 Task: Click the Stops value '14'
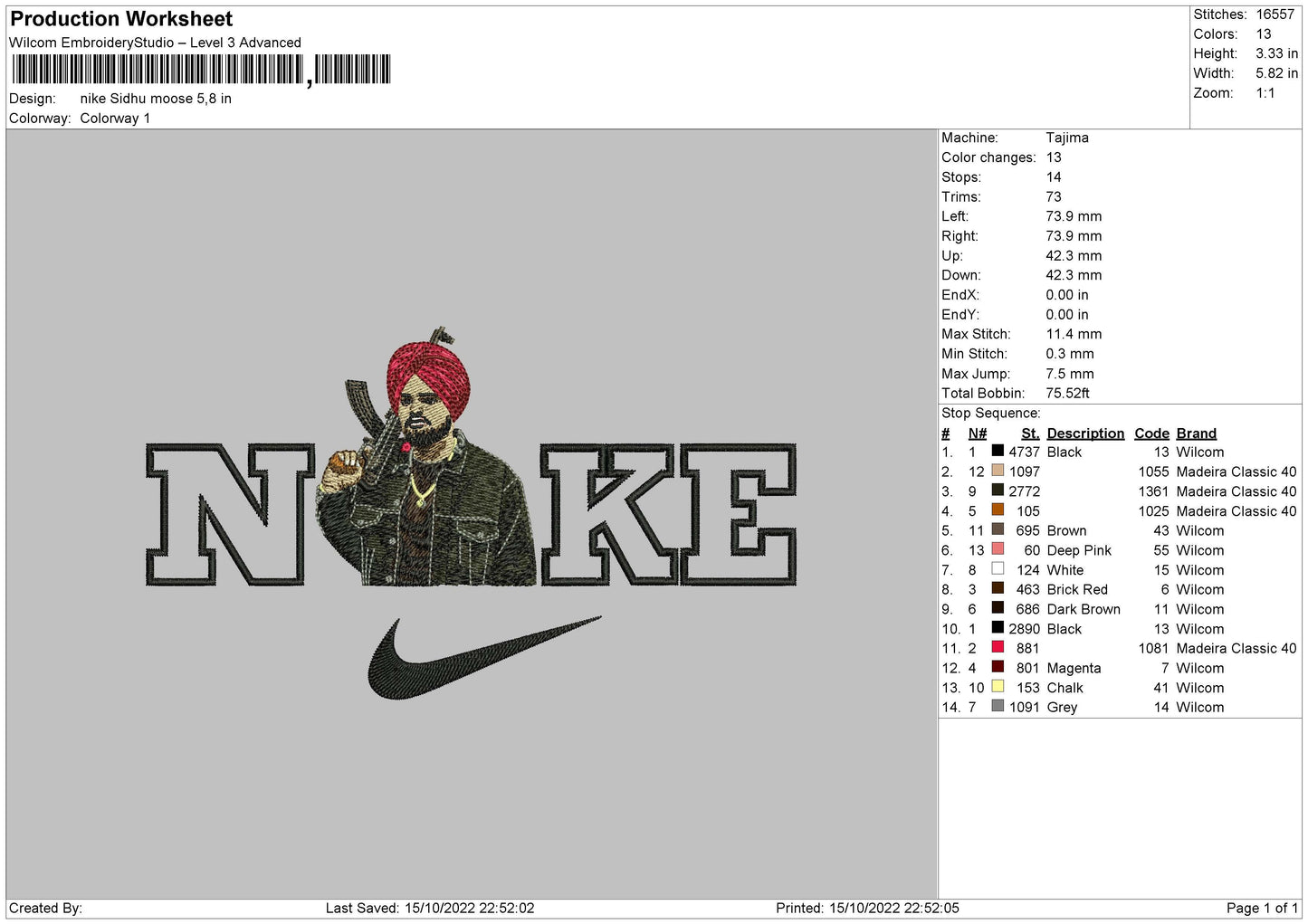click(1054, 177)
